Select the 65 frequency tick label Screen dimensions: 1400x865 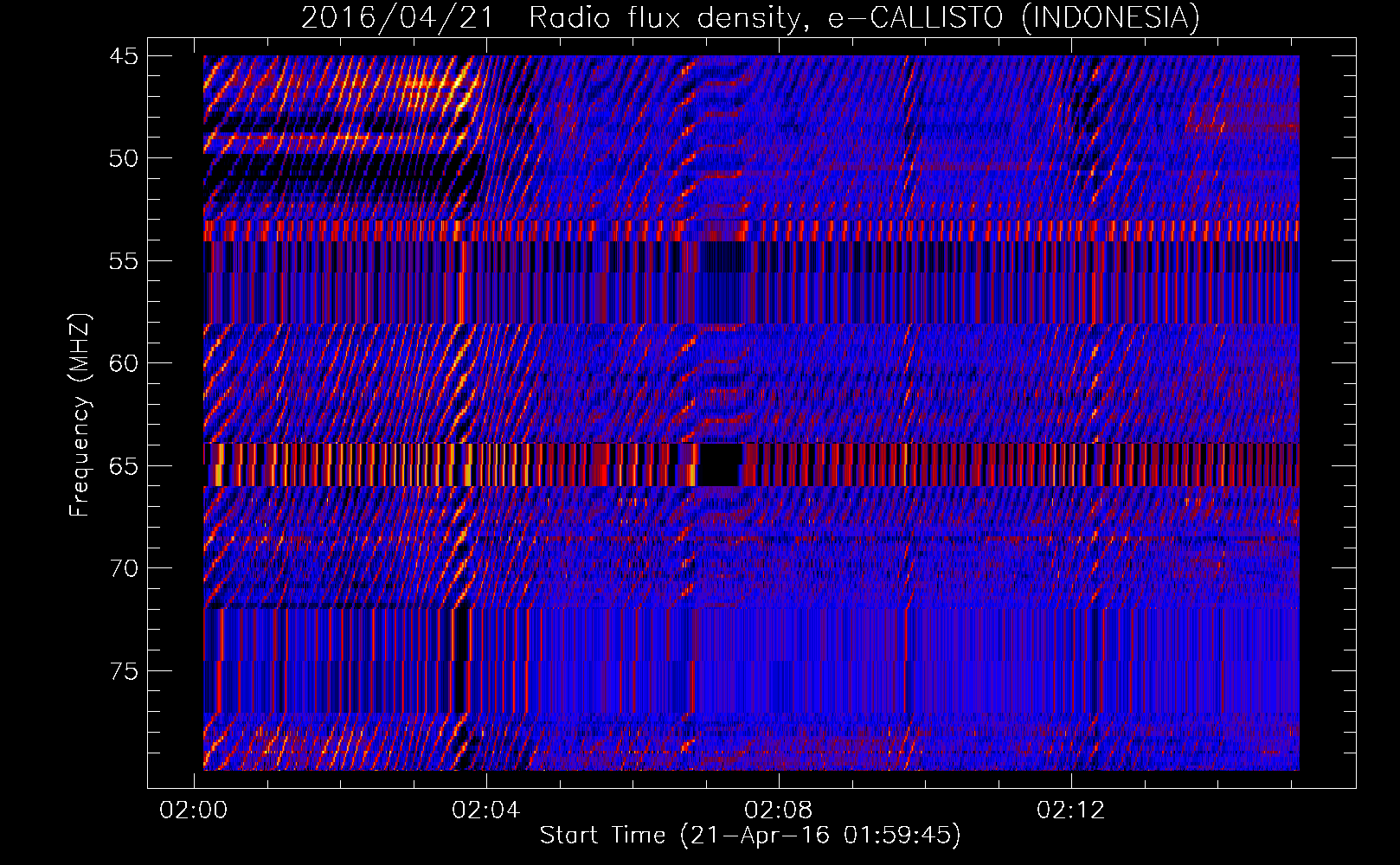click(x=123, y=466)
